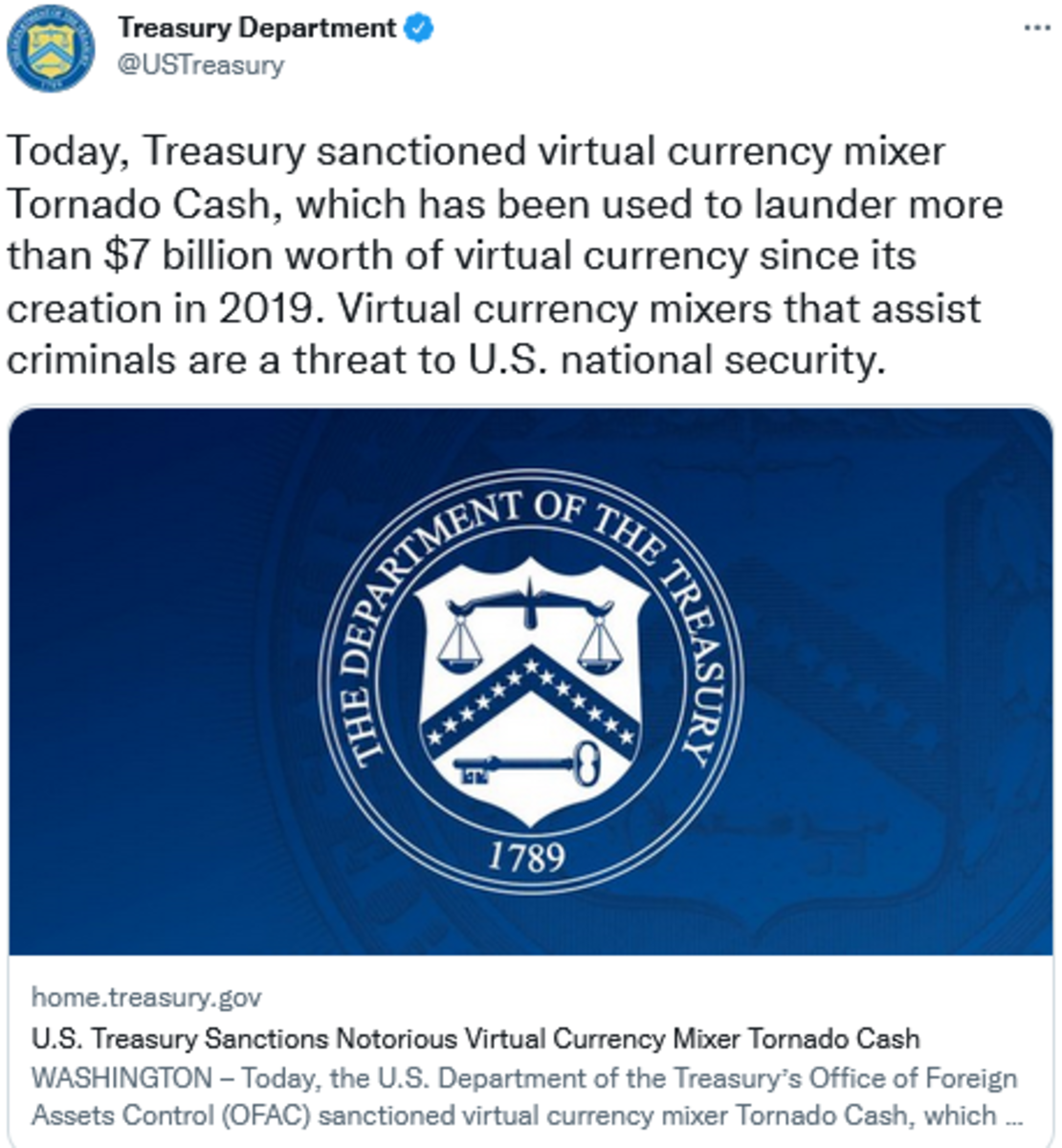Open the home.treasury.gov domain link
Viewport: 1062px width, 1148px height.
tap(146, 998)
